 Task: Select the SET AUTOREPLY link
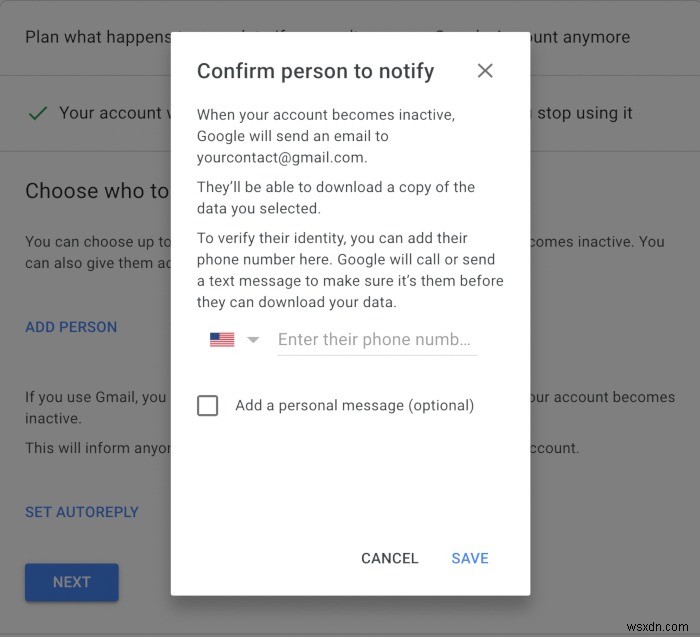(82, 512)
